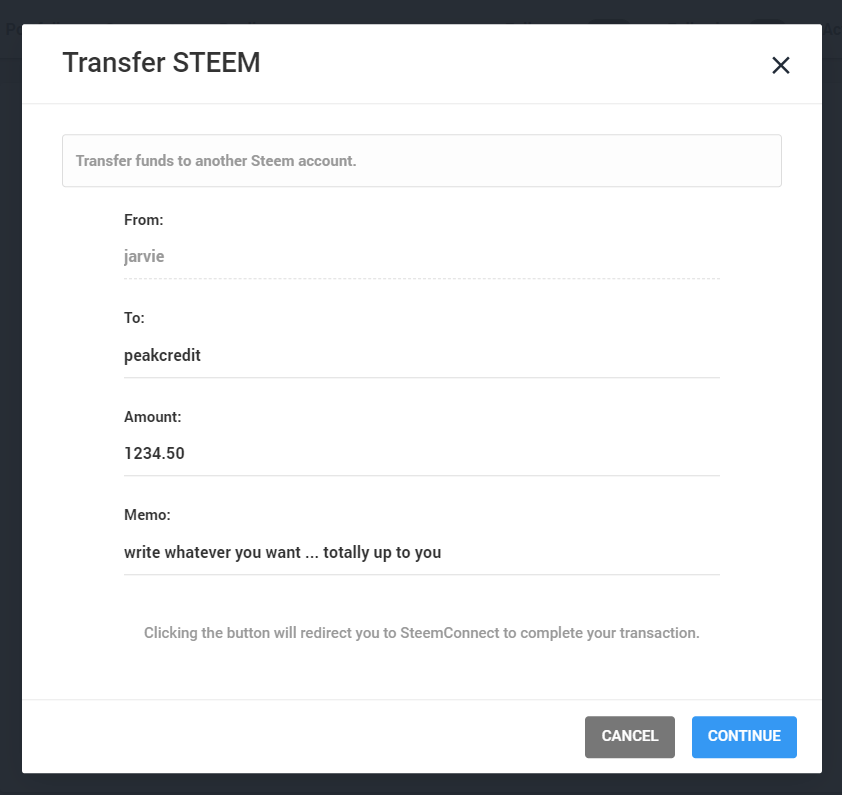The height and width of the screenshot is (795, 842).
Task: Click the "Transfer funds to another Steem account" banner
Action: [x=421, y=161]
